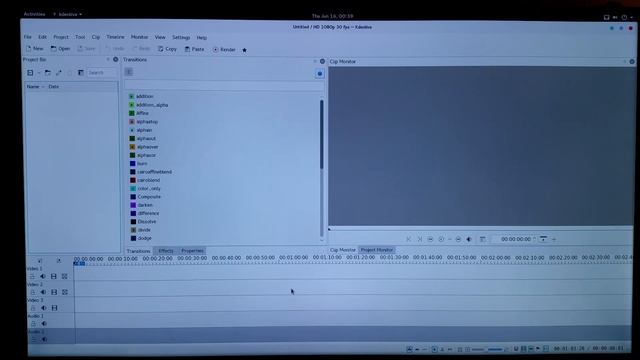The image size is (640, 360).
Task: Open the Project menu
Action: tap(61, 37)
